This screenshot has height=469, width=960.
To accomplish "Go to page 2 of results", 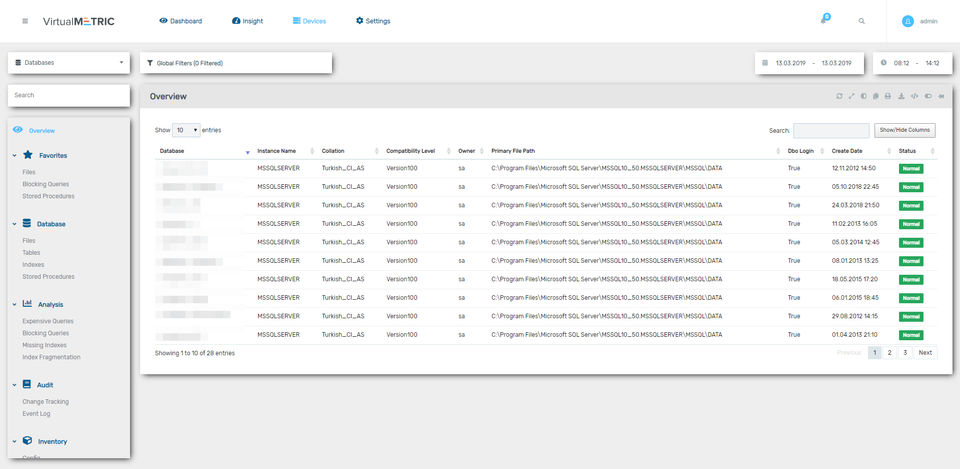I will [x=889, y=353].
